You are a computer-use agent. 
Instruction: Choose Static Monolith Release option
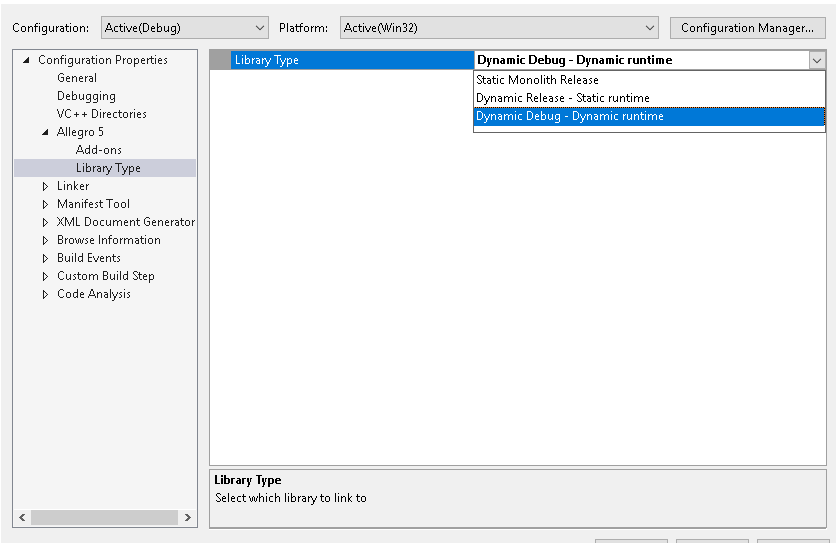(537, 80)
